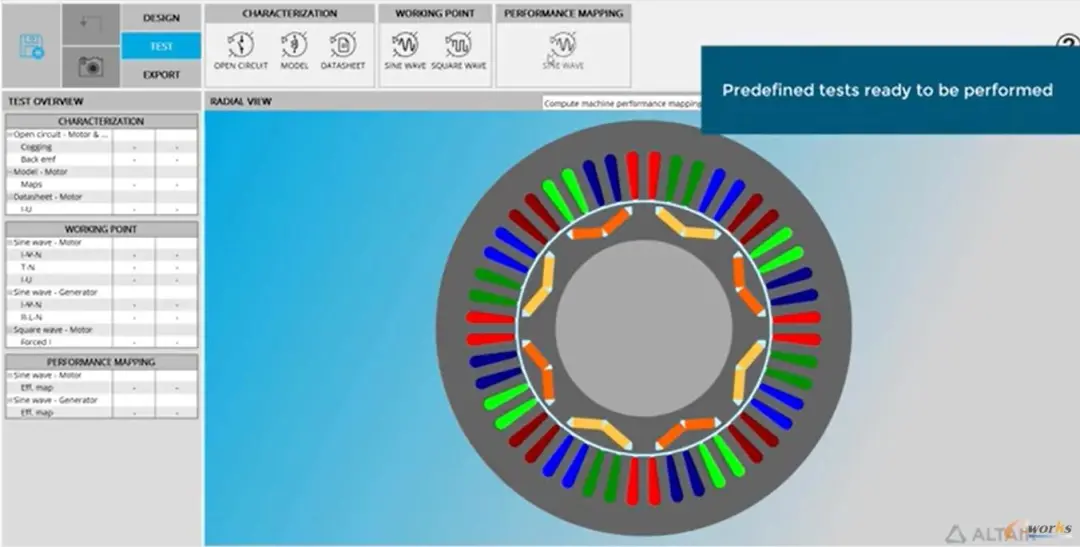The width and height of the screenshot is (1080, 547).
Task: Collapse Open circuit - Motor tree node
Action: coord(10,134)
